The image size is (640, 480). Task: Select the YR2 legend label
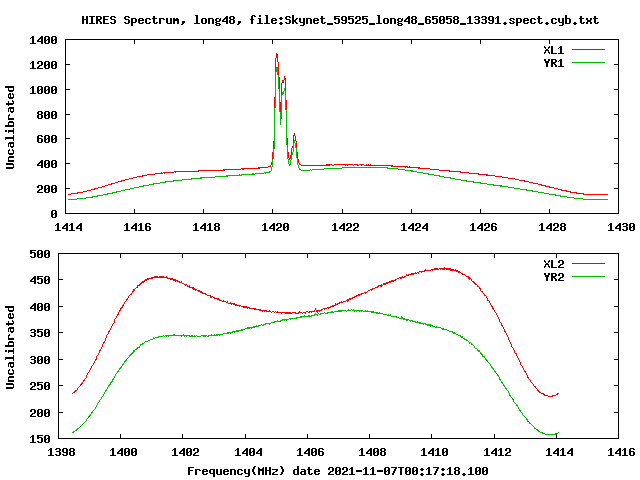pyautogui.click(x=553, y=277)
